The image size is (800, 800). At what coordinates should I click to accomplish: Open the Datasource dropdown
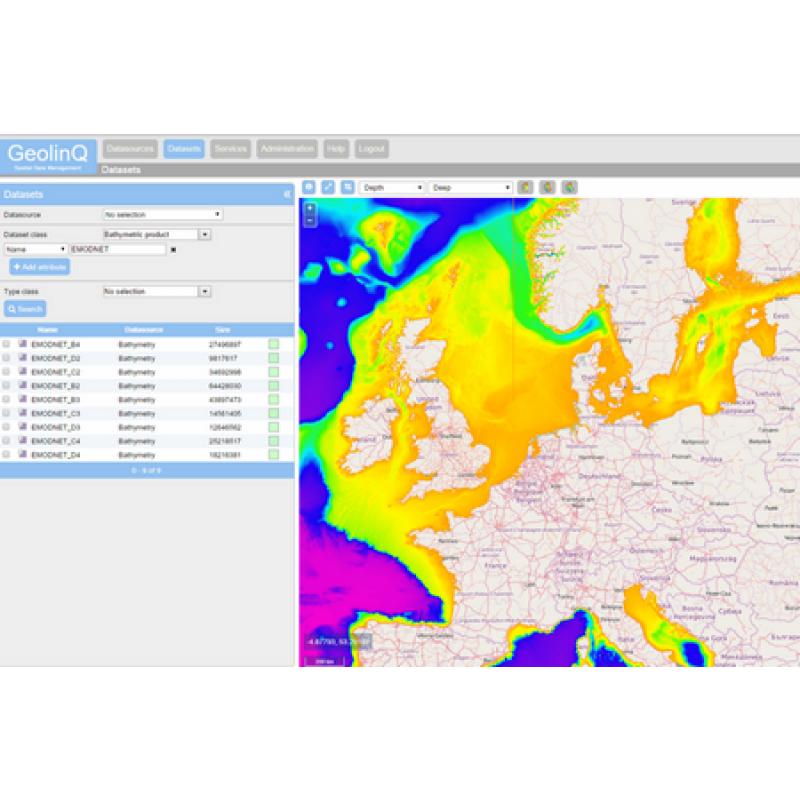(x=162, y=214)
